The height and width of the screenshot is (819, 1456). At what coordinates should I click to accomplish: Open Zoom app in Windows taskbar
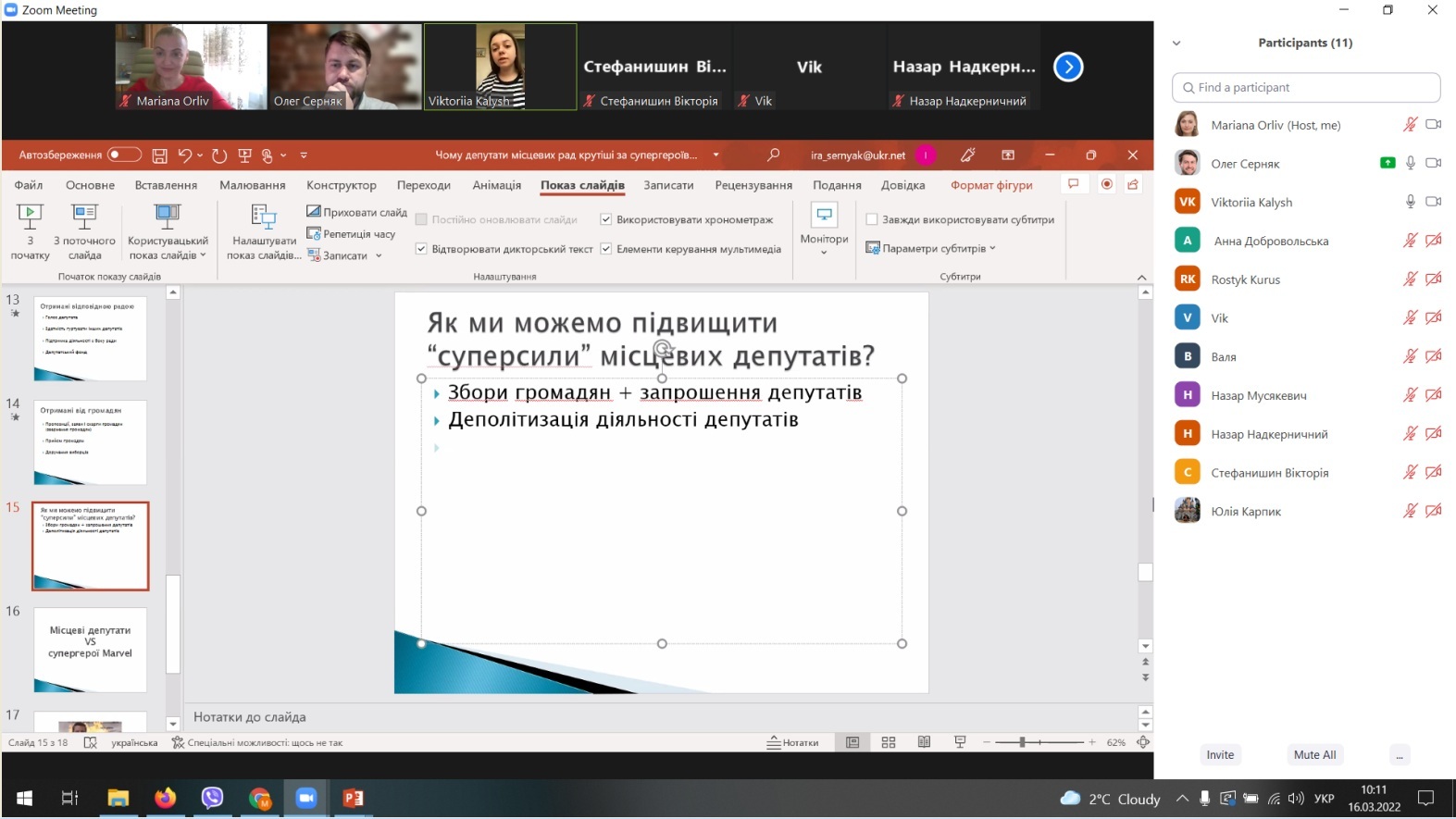306,798
